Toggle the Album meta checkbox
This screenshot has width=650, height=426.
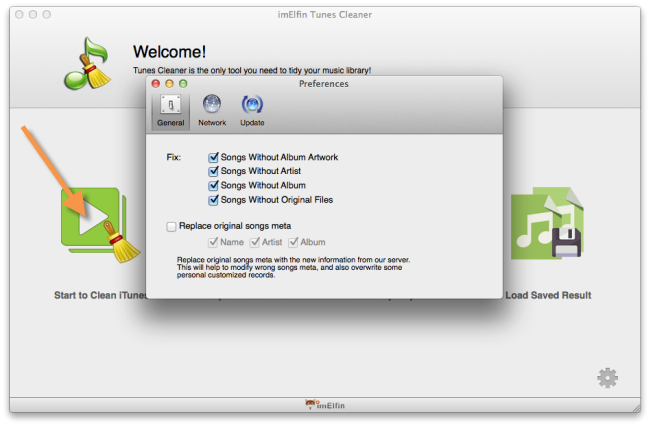coord(293,242)
